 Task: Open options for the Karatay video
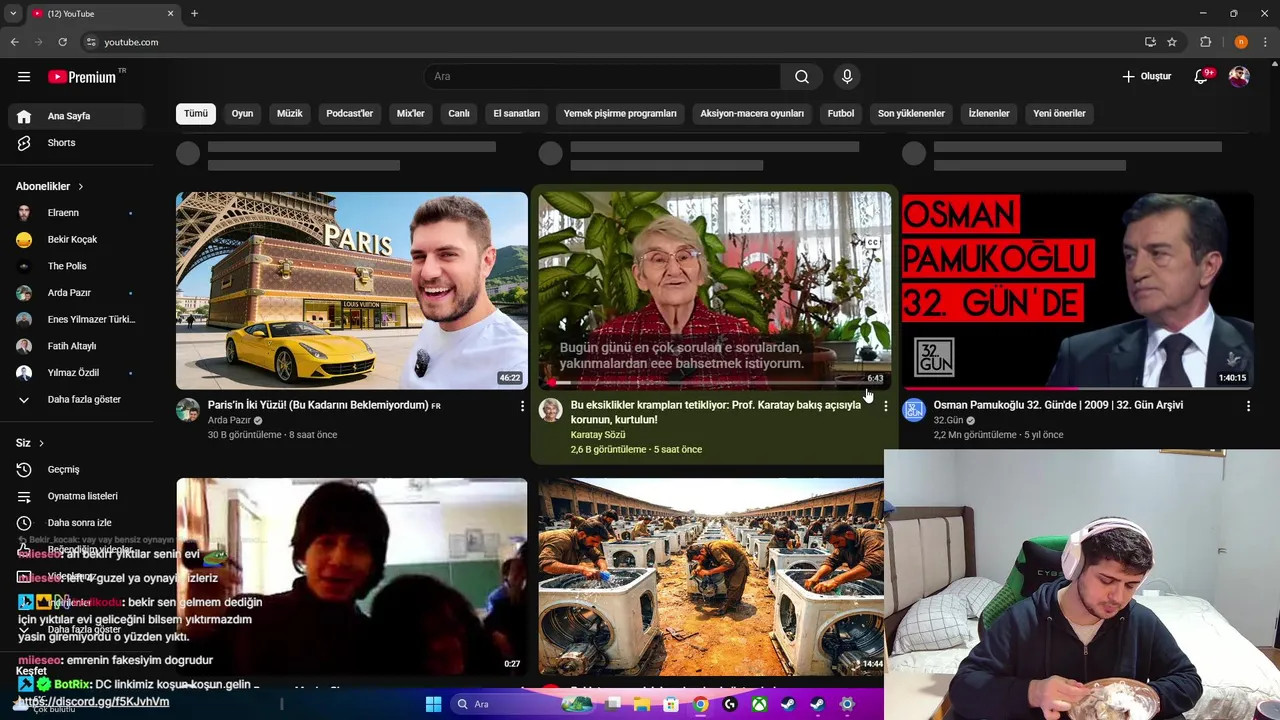click(x=885, y=406)
